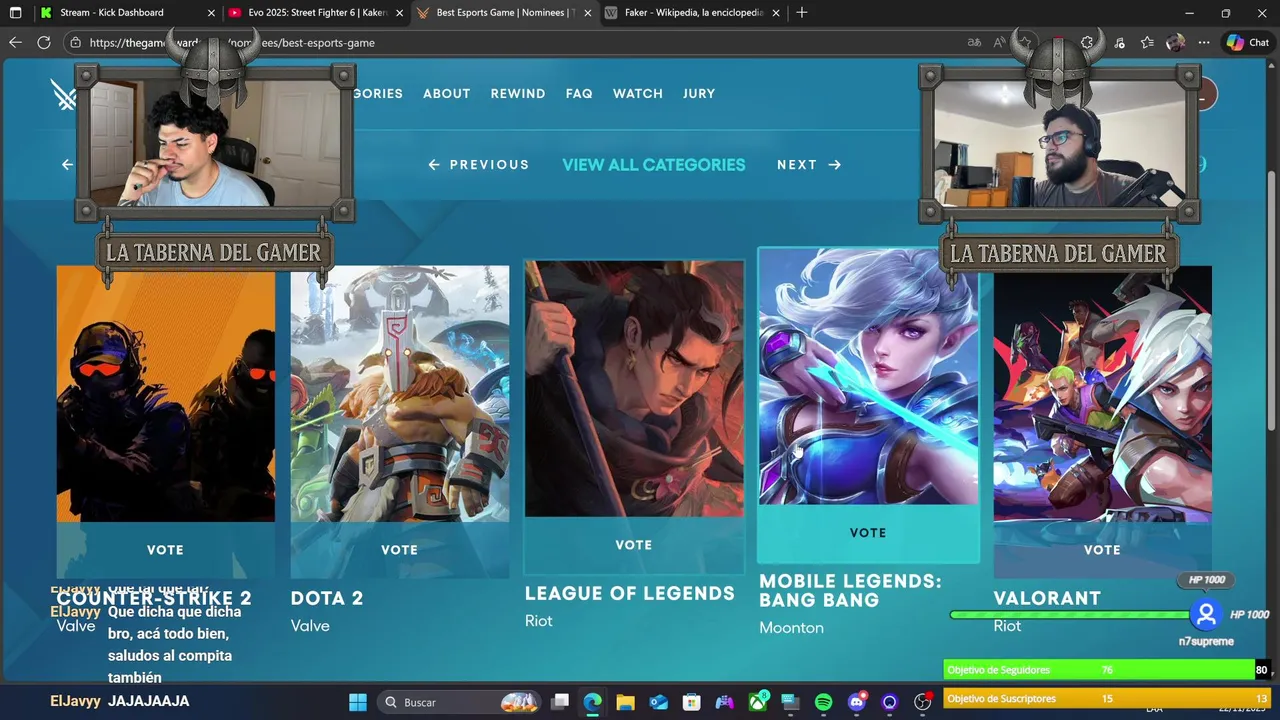1280x720 pixels.
Task: Click the translate page icon in address bar
Action: click(x=974, y=43)
